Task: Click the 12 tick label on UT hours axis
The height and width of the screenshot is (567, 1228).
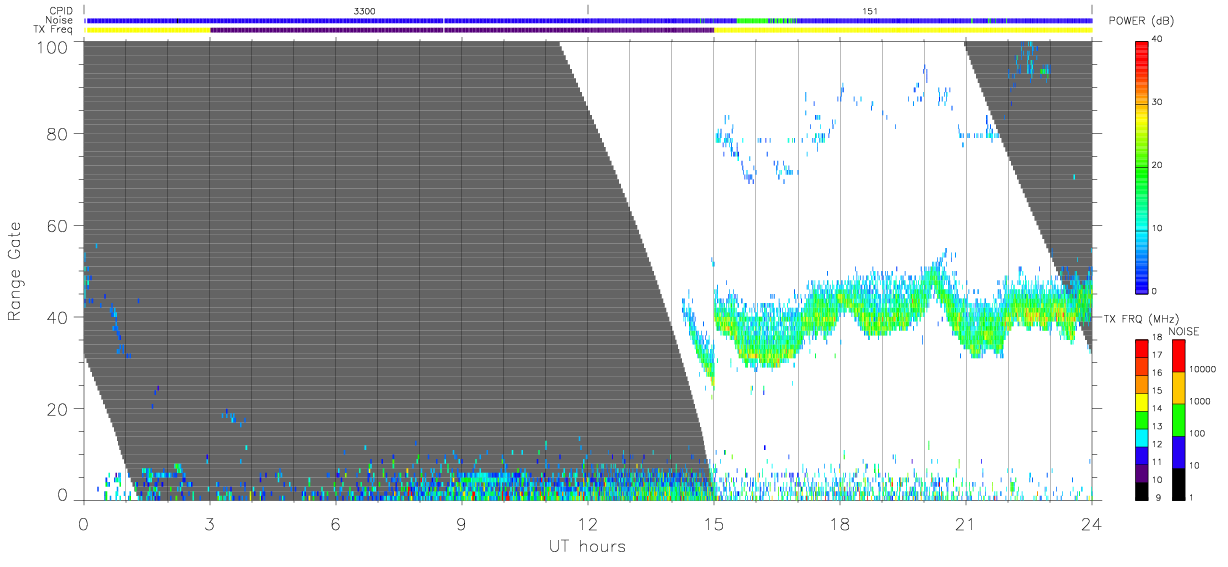Action: tap(588, 523)
